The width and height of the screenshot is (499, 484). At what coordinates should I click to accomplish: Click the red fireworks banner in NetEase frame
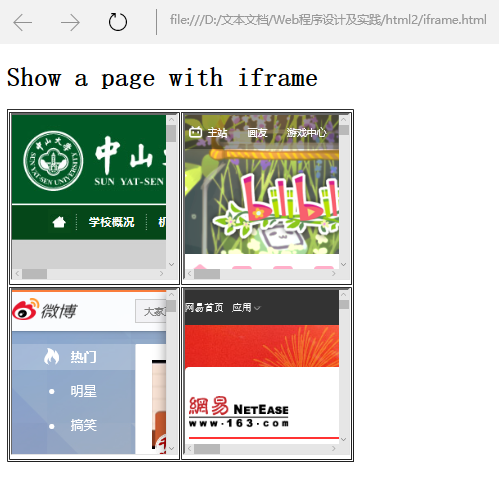(x=262, y=346)
